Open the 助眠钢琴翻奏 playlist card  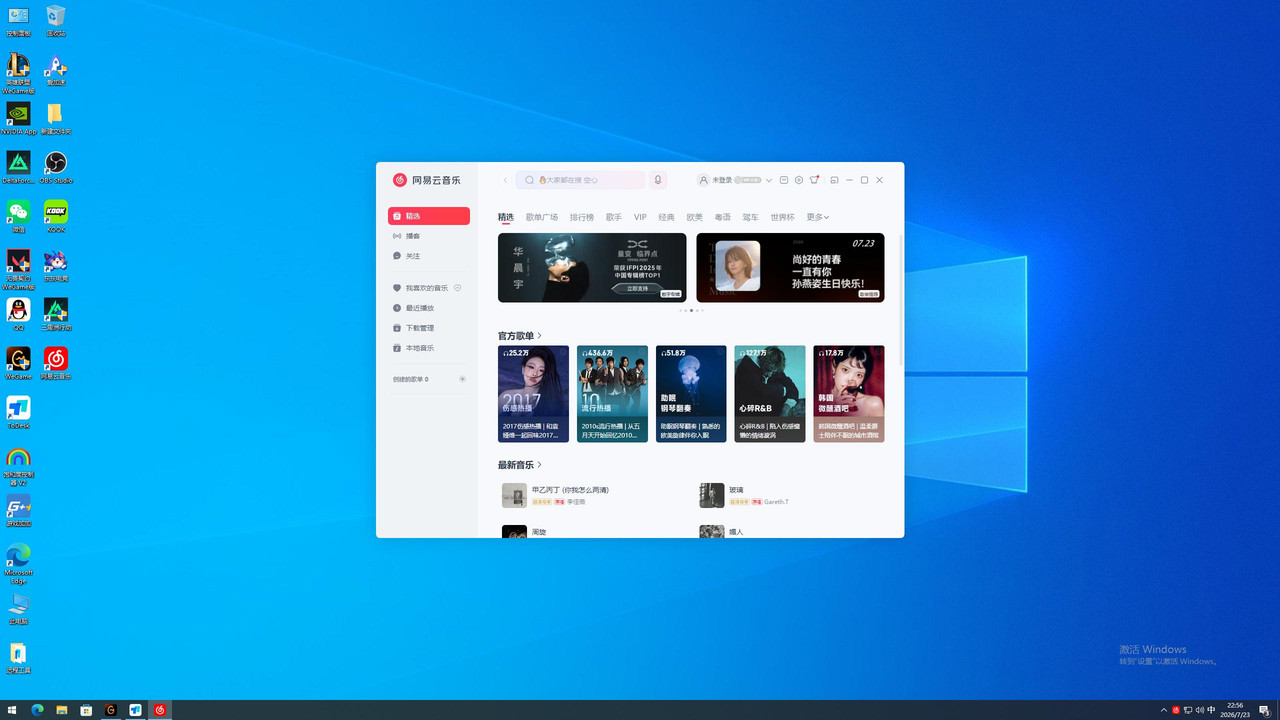691,394
